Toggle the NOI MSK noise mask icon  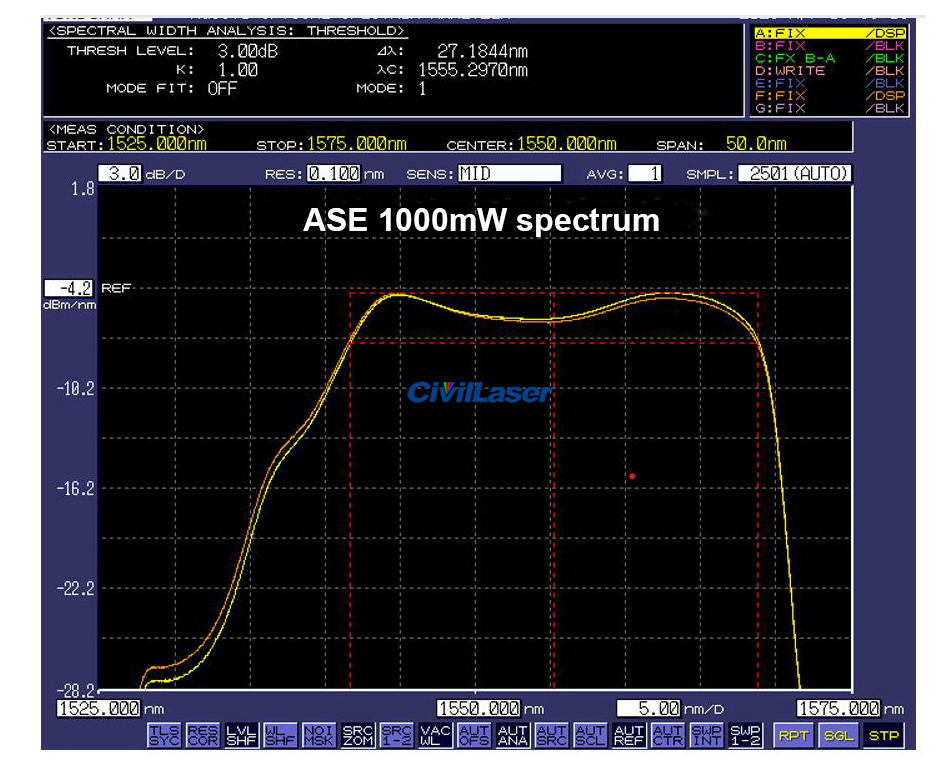pyautogui.click(x=319, y=736)
